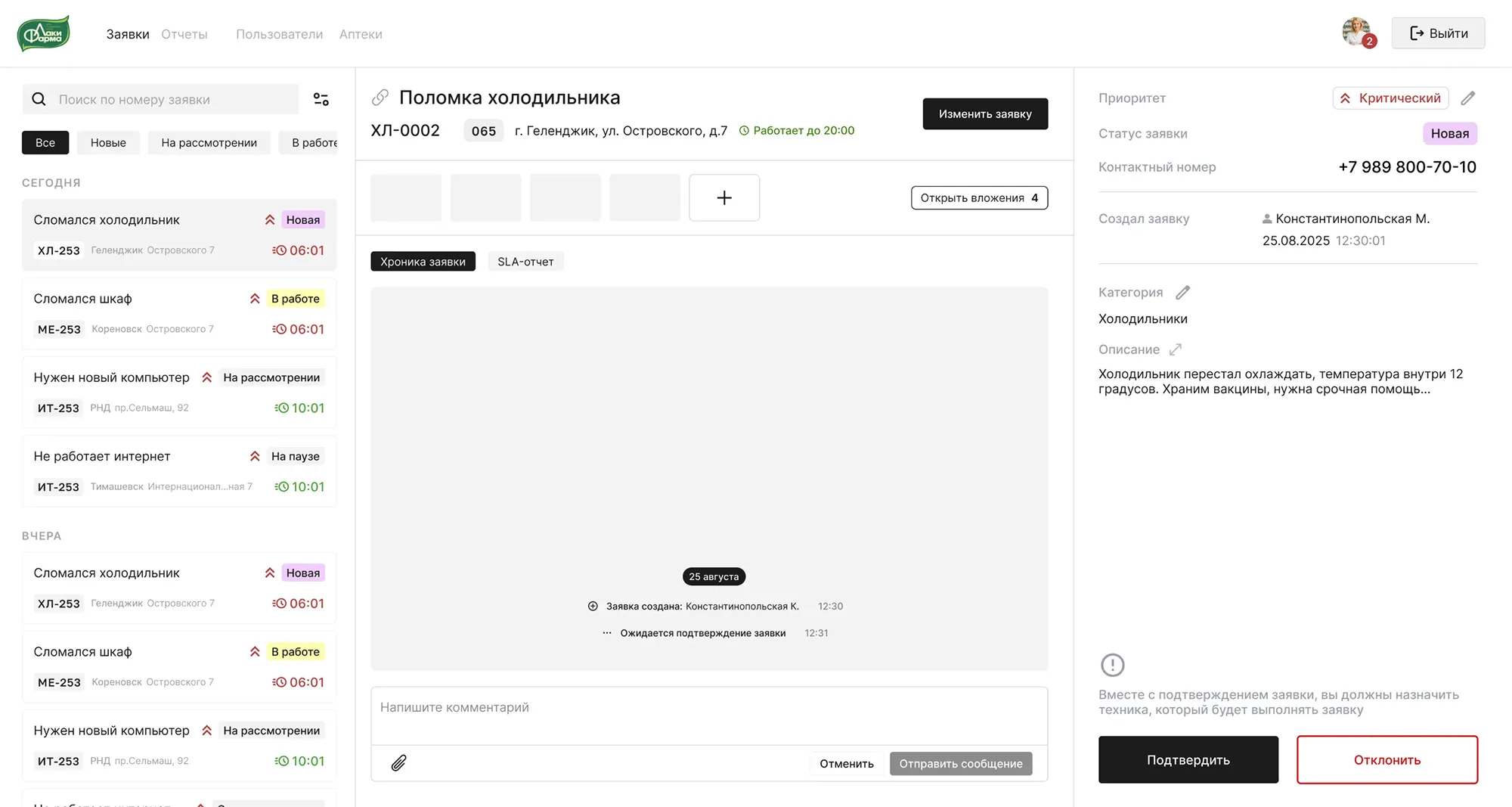Toggle the На рассмотрении filter chip
This screenshot has height=807, width=1512.
209,142
